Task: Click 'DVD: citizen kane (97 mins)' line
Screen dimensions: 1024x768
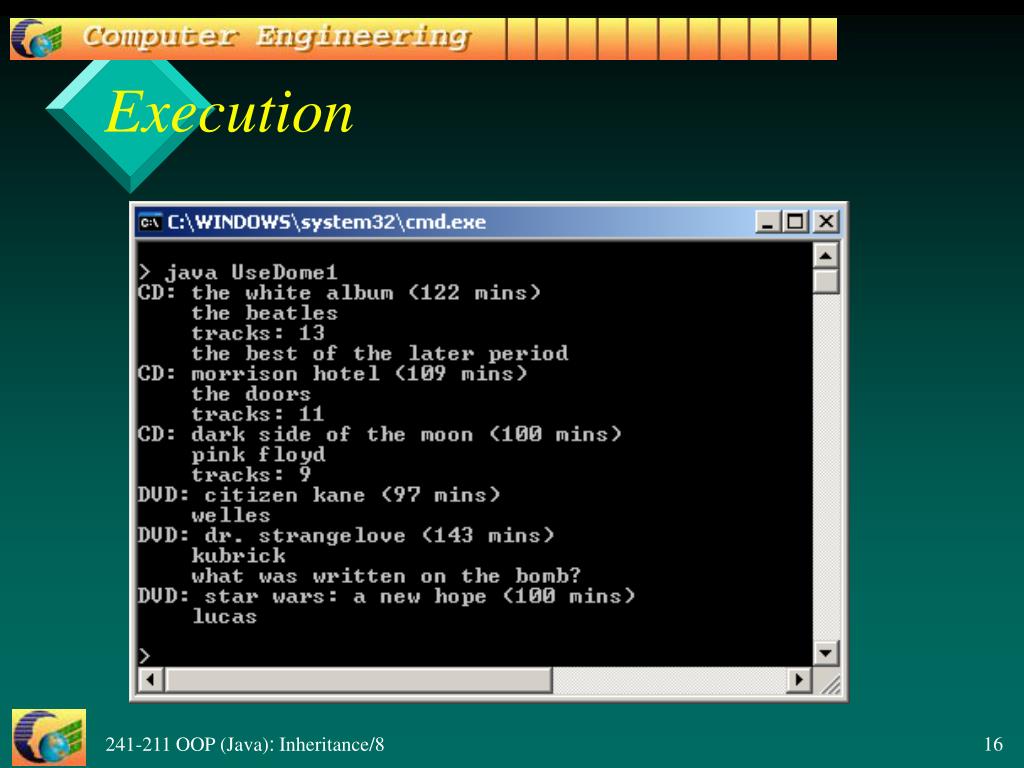Action: tap(319, 495)
